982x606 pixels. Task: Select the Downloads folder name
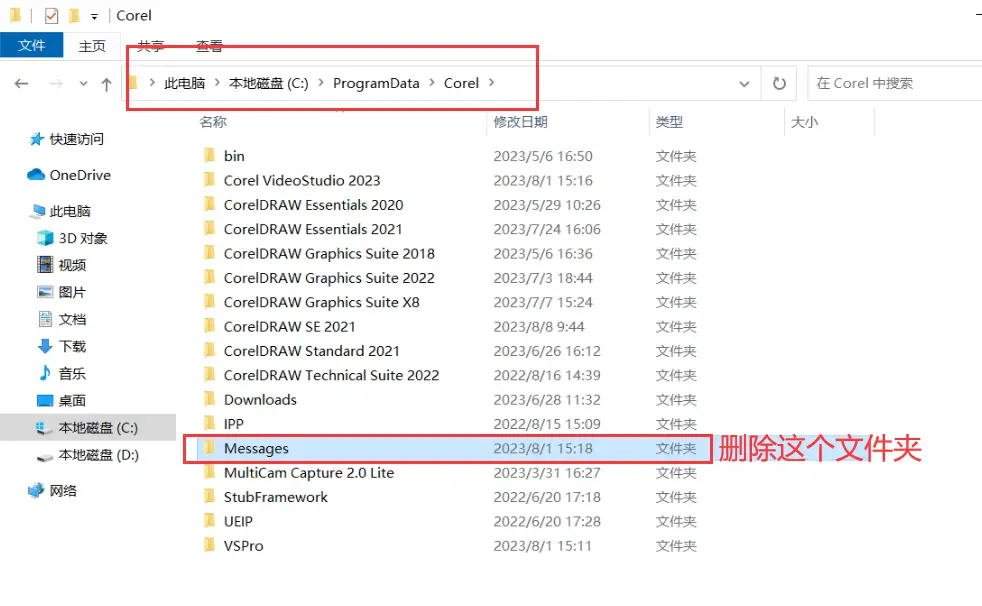[260, 400]
